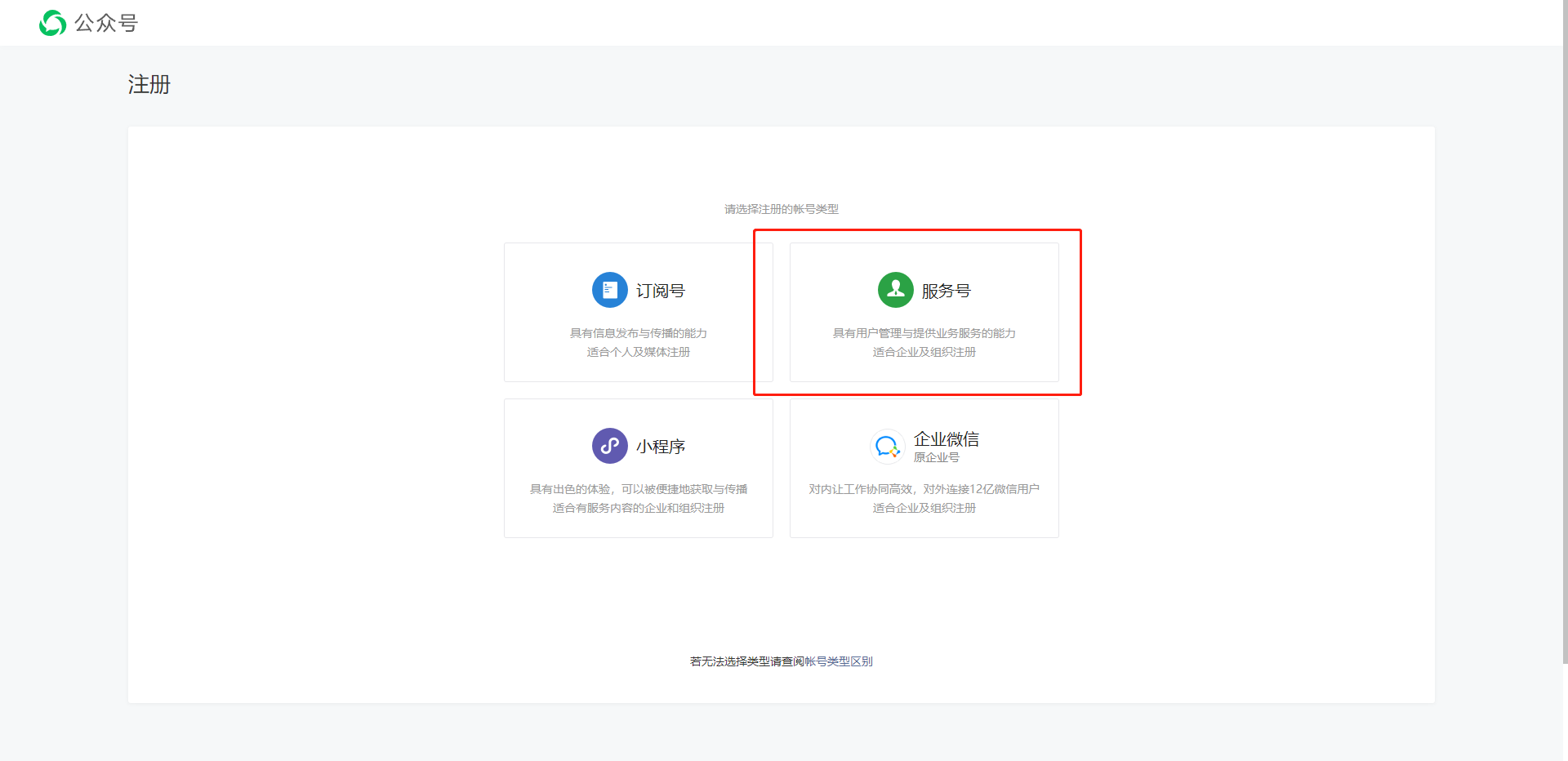This screenshot has height=761, width=1568.
Task: Click 适合个人及媒体注册 description in 订阅号 card
Action: point(639,352)
